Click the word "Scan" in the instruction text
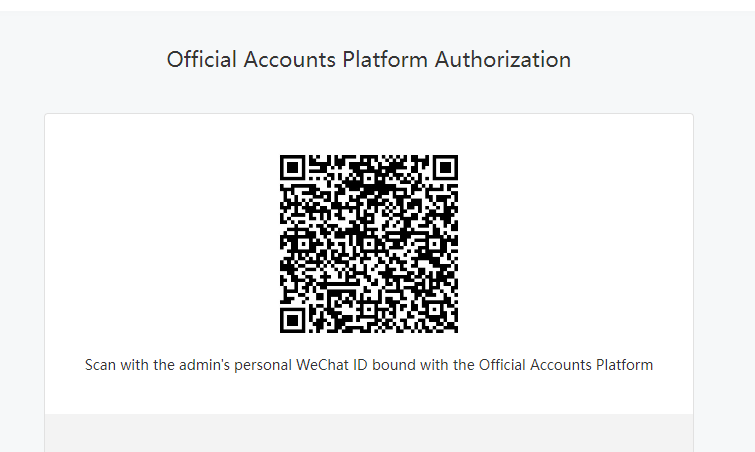Viewport: 755px width, 452px height. pos(101,365)
